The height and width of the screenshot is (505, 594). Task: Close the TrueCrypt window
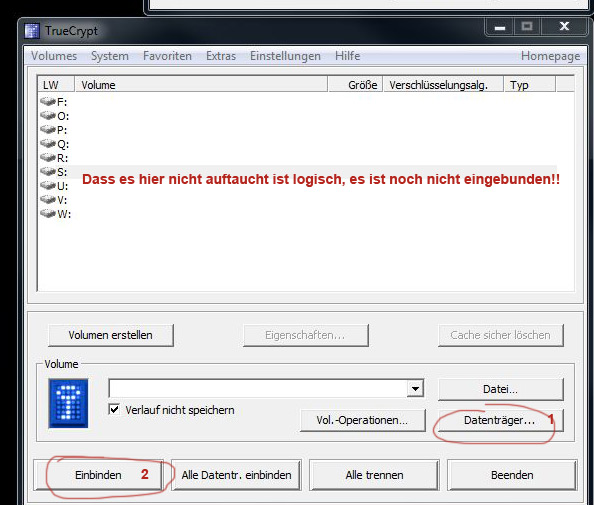click(564, 27)
